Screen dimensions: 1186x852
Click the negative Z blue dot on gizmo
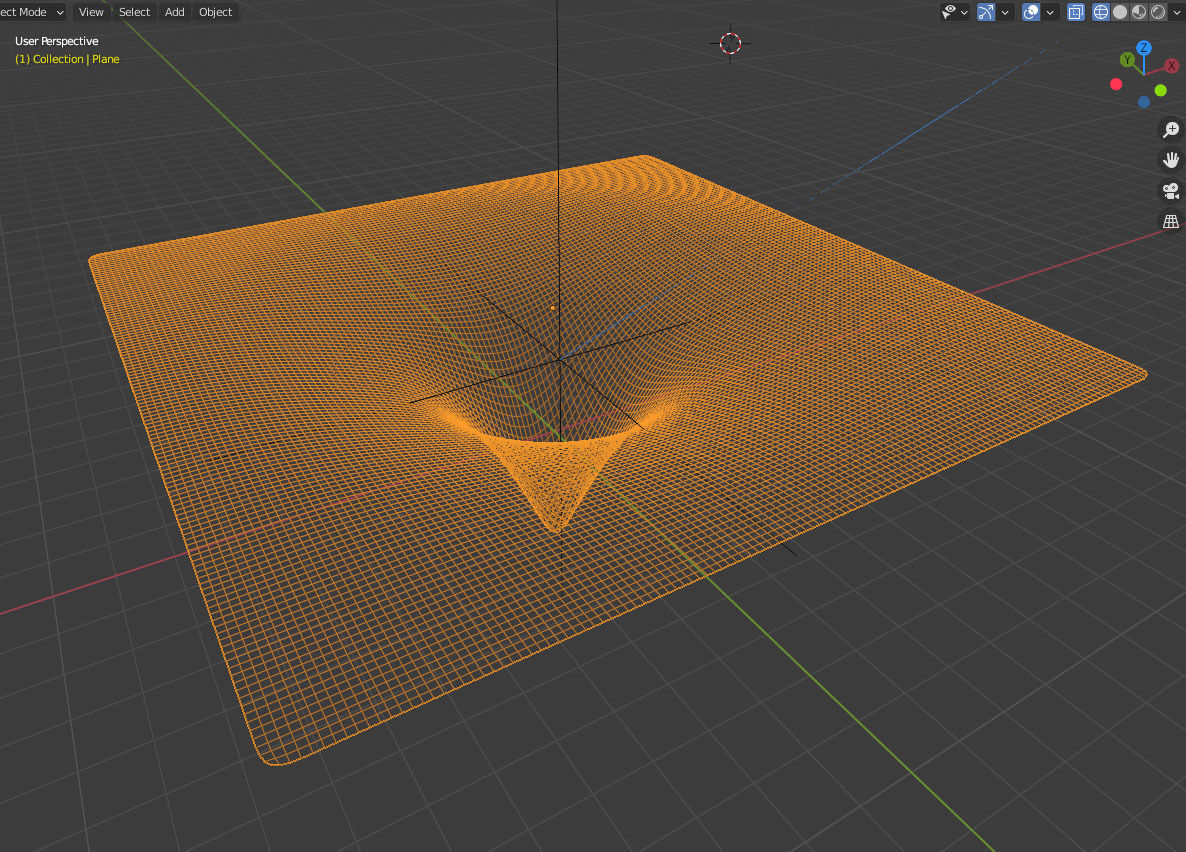[1144, 102]
